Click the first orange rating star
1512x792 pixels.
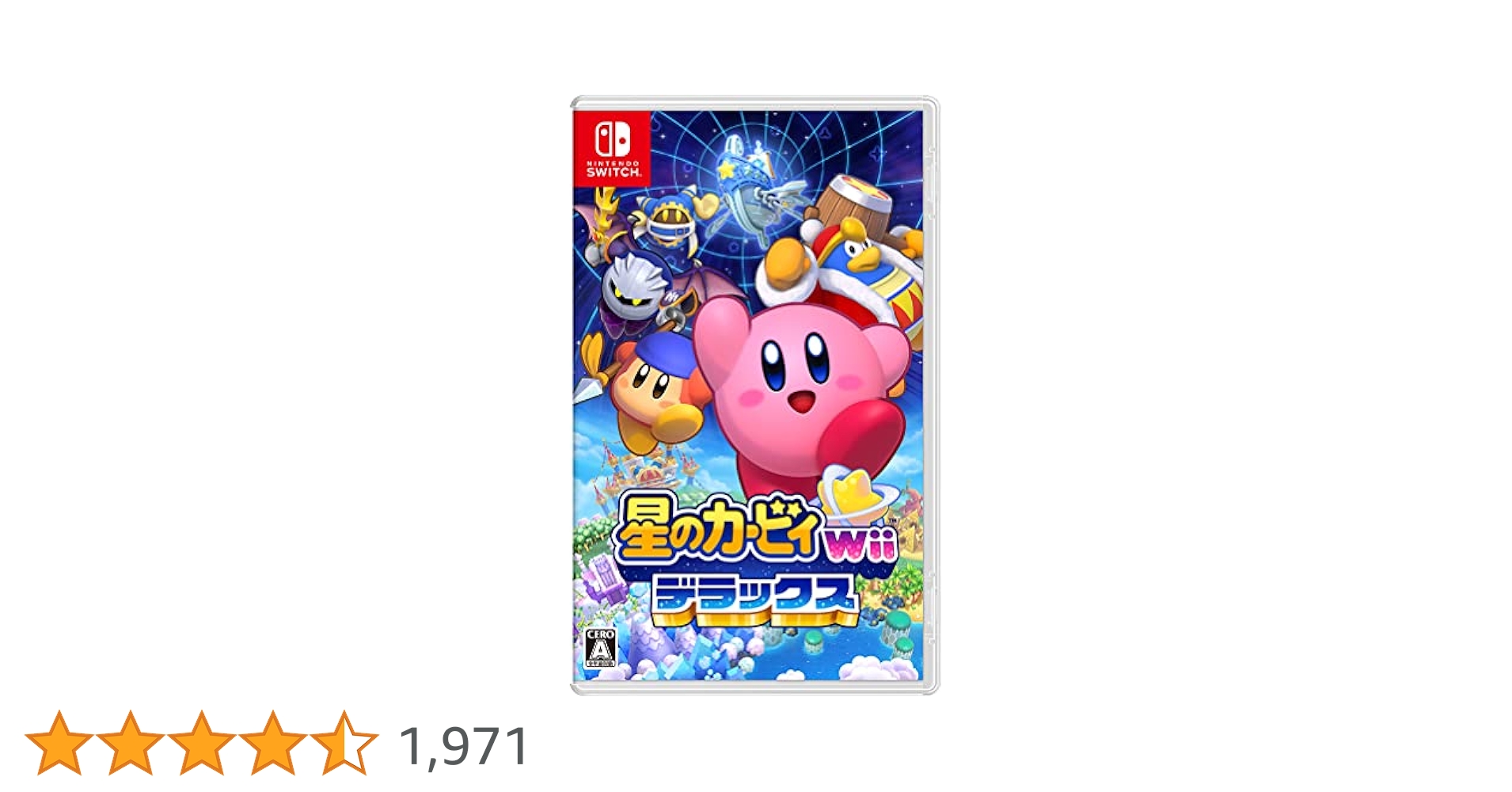pyautogui.click(x=59, y=743)
